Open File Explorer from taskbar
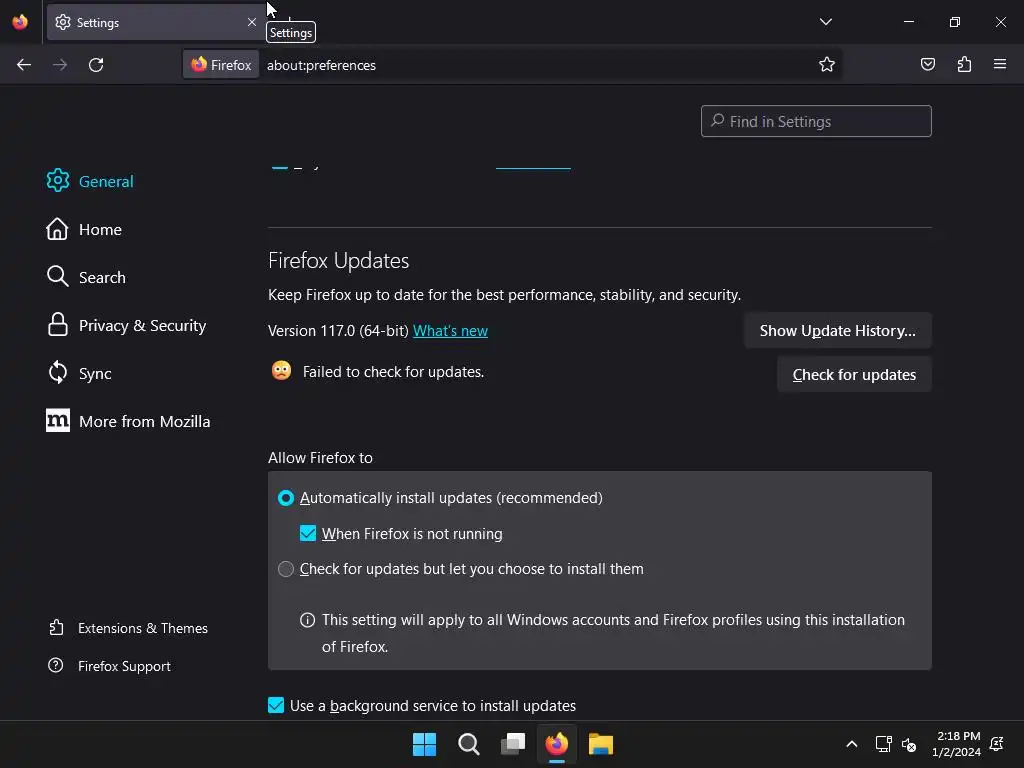This screenshot has width=1024, height=768. (601, 744)
